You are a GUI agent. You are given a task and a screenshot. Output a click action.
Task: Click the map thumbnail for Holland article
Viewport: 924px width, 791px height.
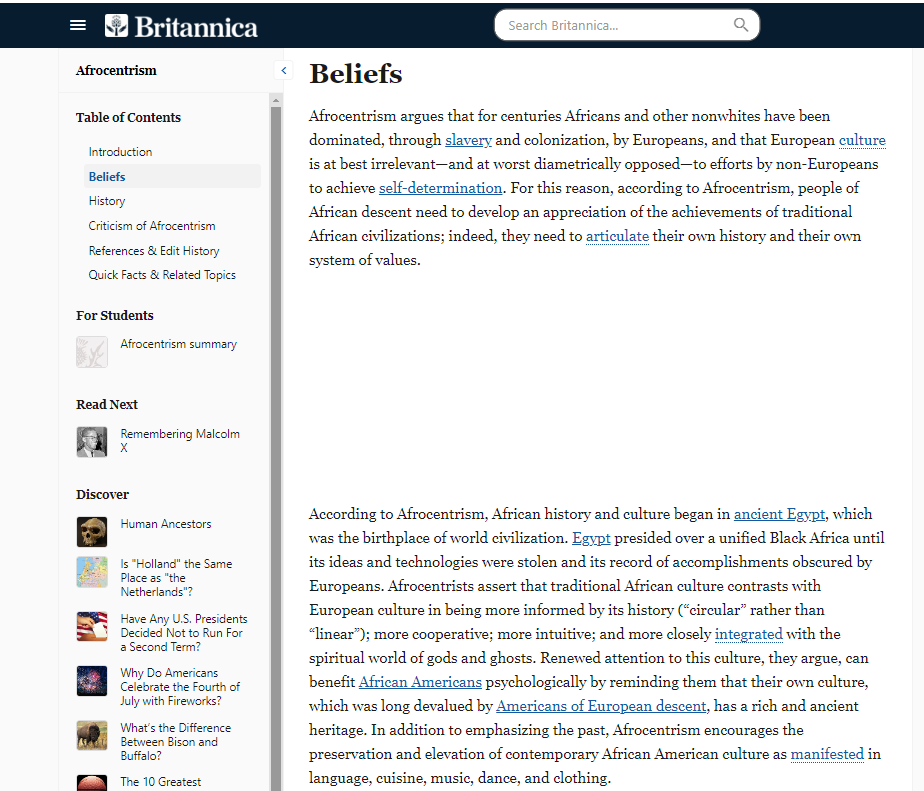coord(92,572)
